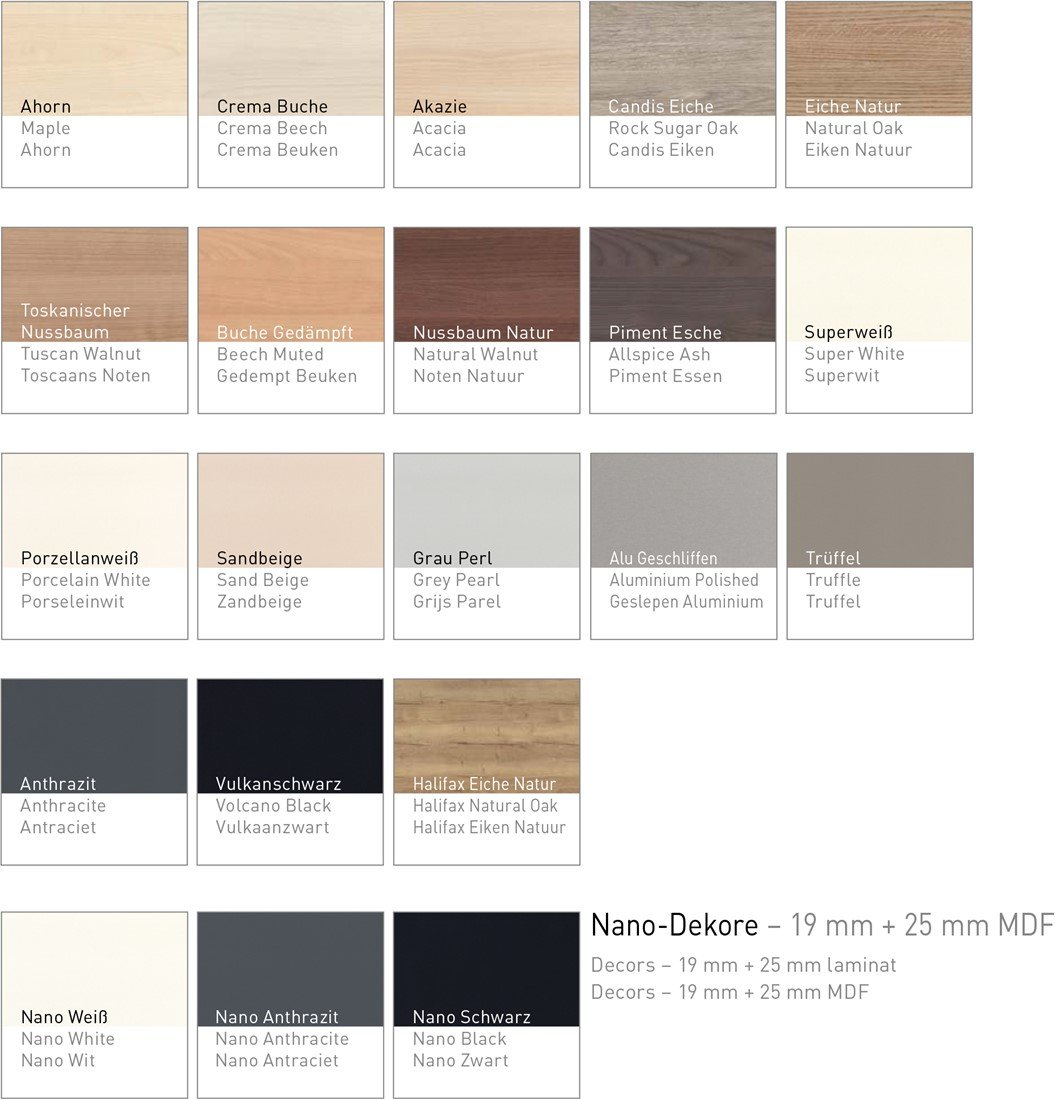Image resolution: width=1055 pixels, height=1100 pixels.
Task: Select the Ahorn Maple swatch
Action: (x=94, y=60)
